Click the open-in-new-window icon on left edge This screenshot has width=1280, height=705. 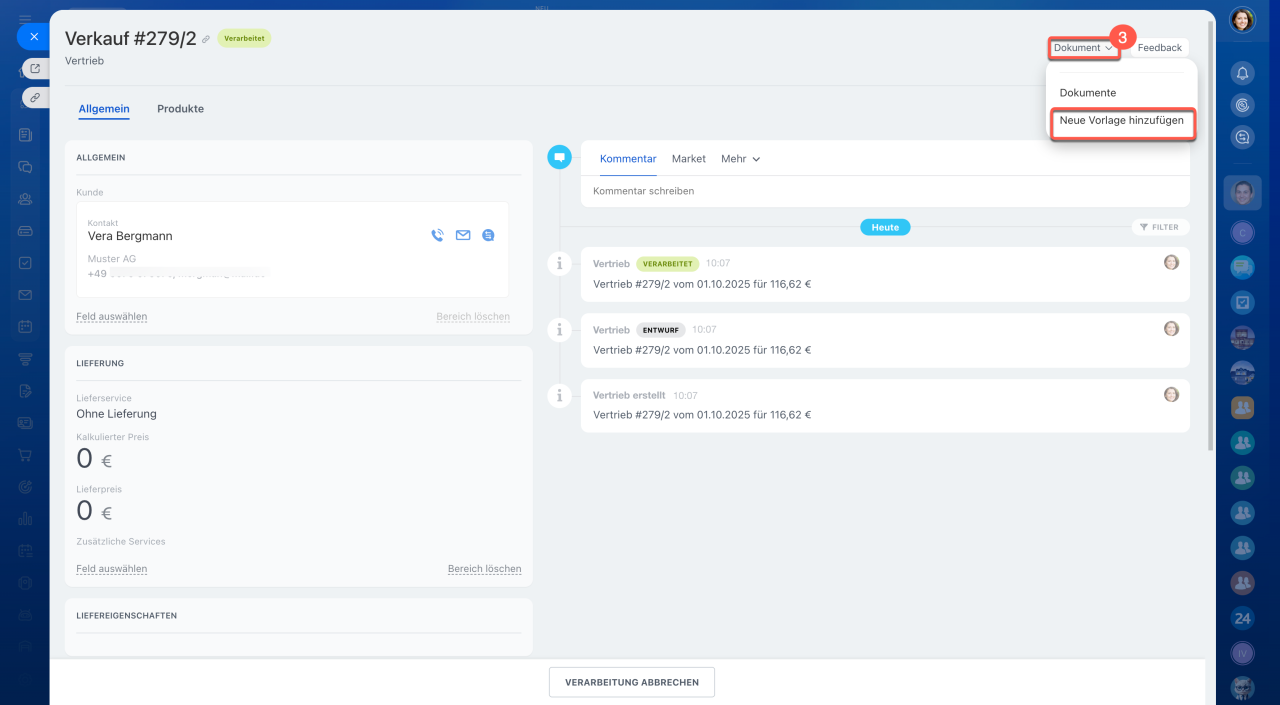35,69
